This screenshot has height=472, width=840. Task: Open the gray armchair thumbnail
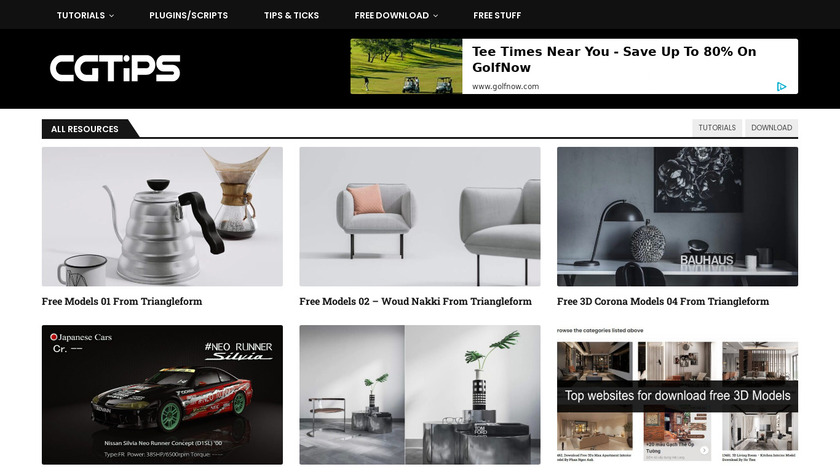click(x=420, y=216)
